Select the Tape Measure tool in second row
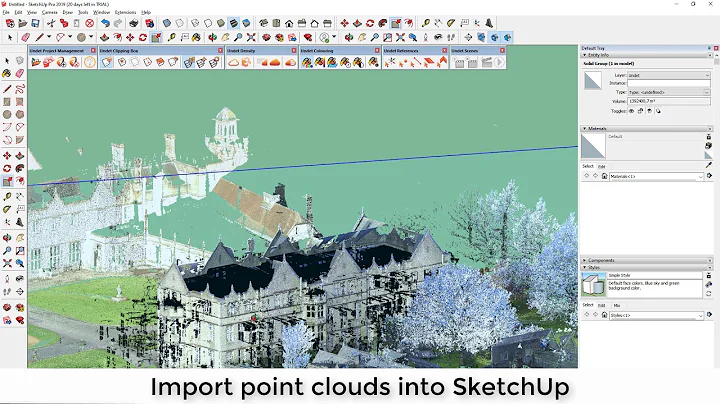This screenshot has height=404, width=720. point(171,37)
